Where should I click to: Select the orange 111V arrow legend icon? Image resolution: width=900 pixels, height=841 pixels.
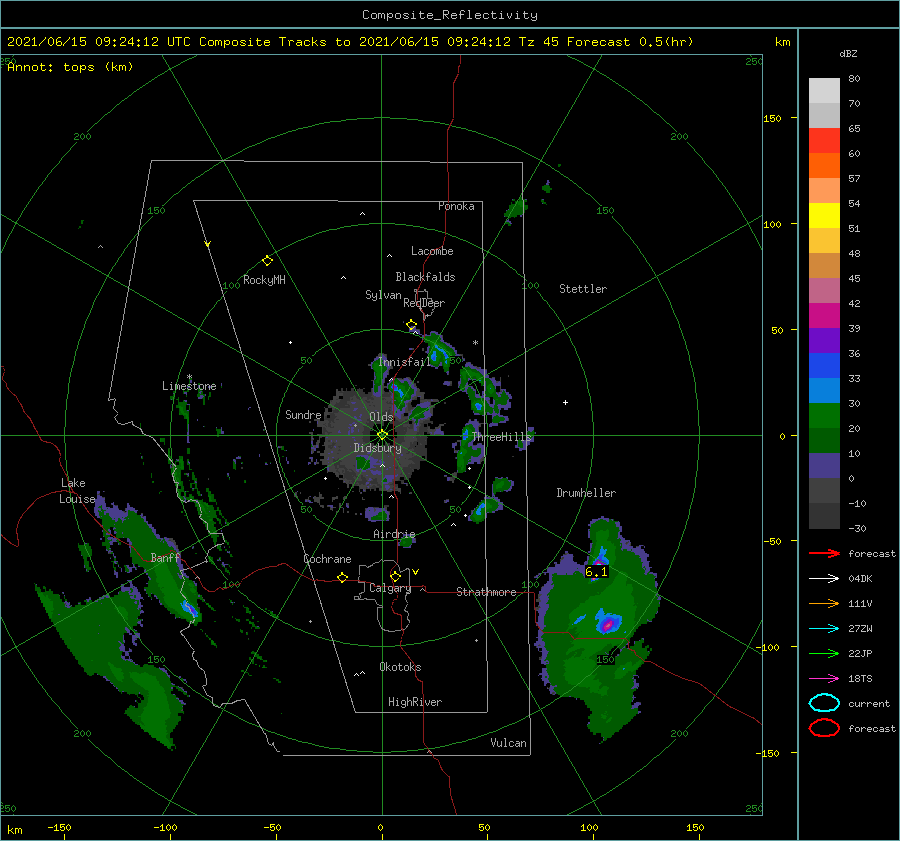coord(824,603)
